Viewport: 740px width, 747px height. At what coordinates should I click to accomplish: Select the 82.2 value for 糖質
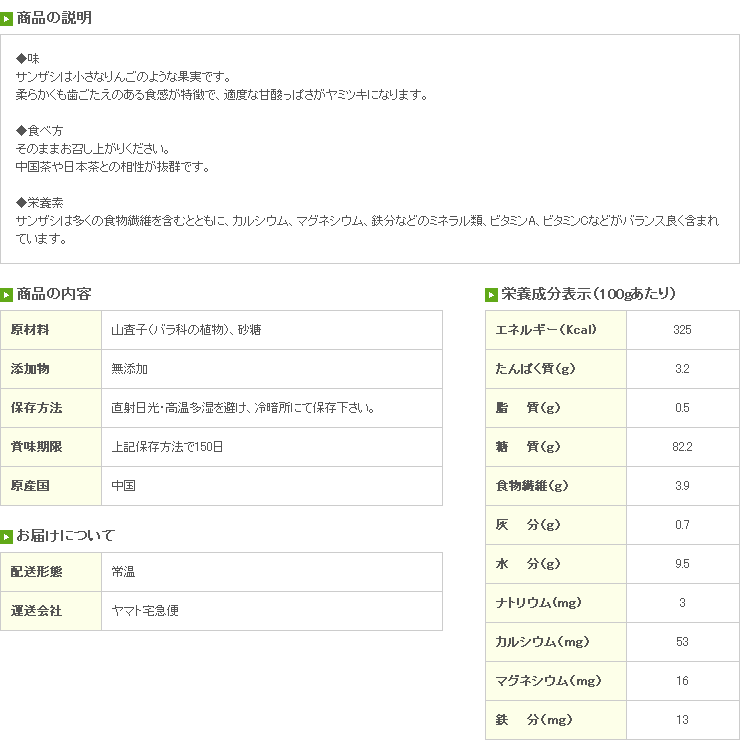[x=682, y=447]
